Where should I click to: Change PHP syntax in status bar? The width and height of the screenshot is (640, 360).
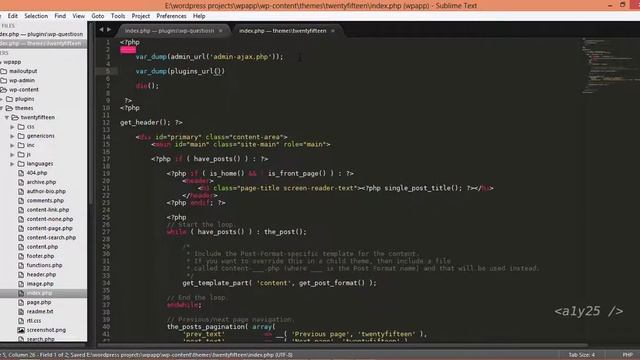pyautogui.click(x=627, y=355)
